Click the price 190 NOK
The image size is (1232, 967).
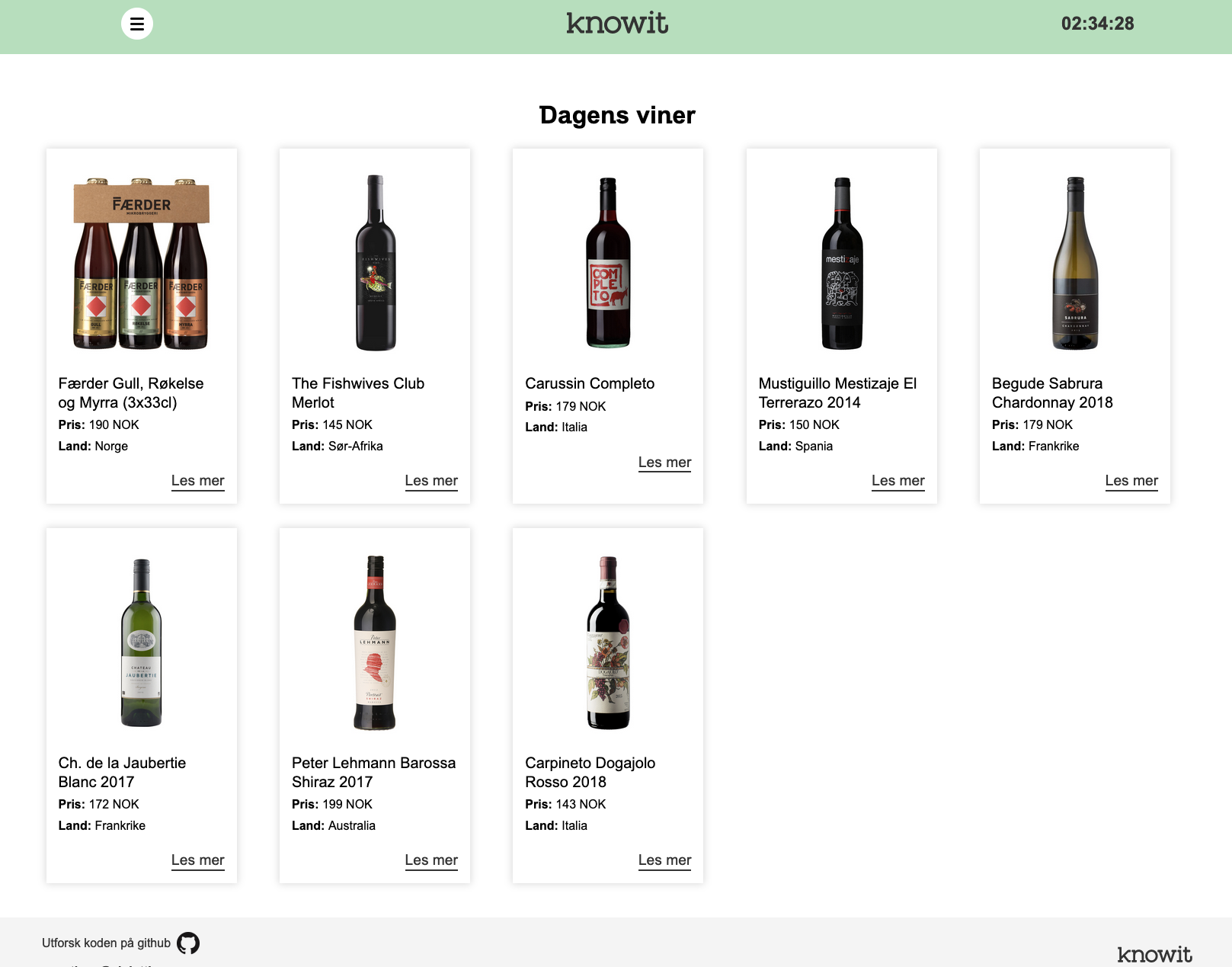pyautogui.click(x=114, y=424)
